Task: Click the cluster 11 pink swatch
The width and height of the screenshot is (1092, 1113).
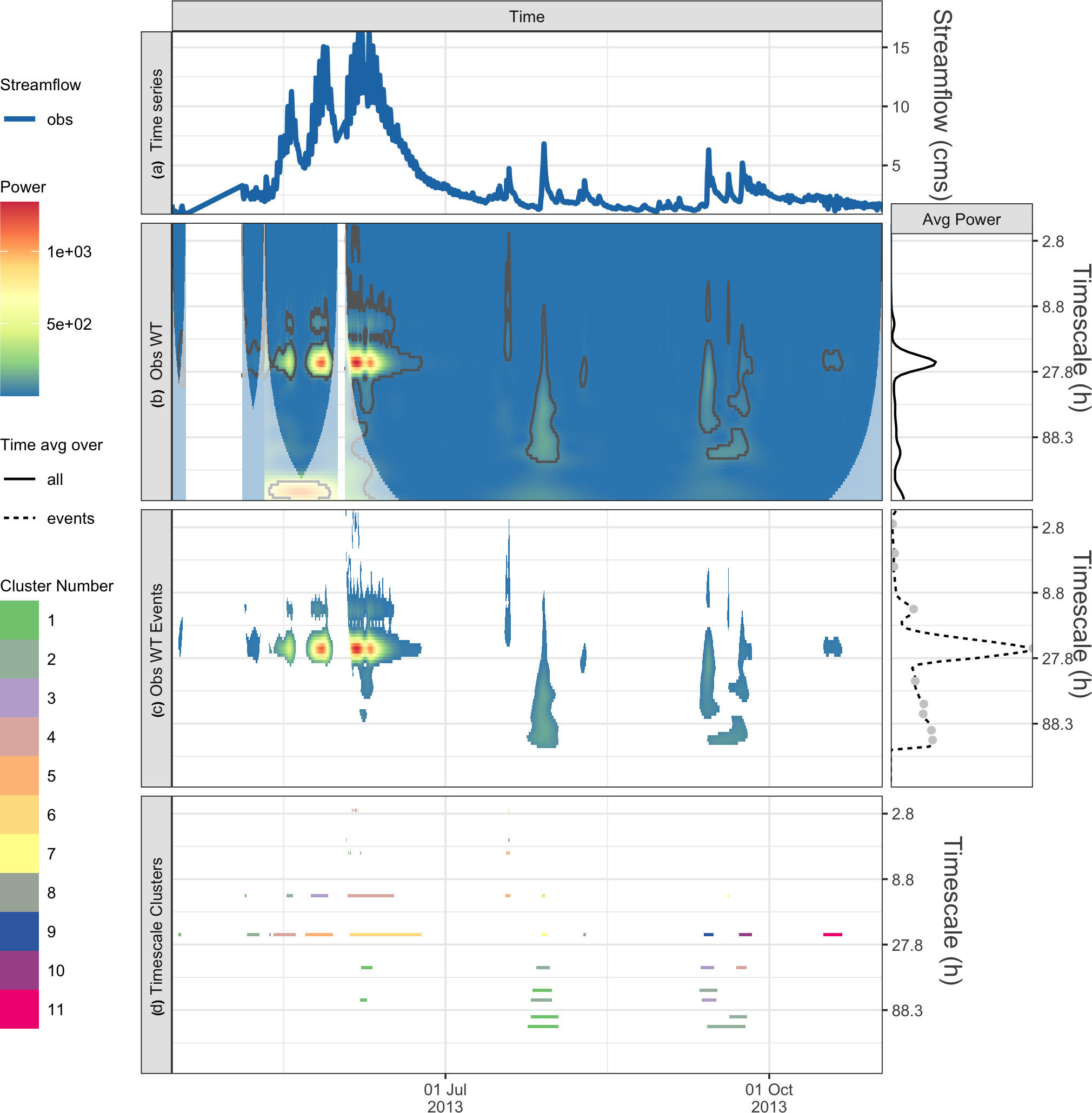Action: [19, 1009]
